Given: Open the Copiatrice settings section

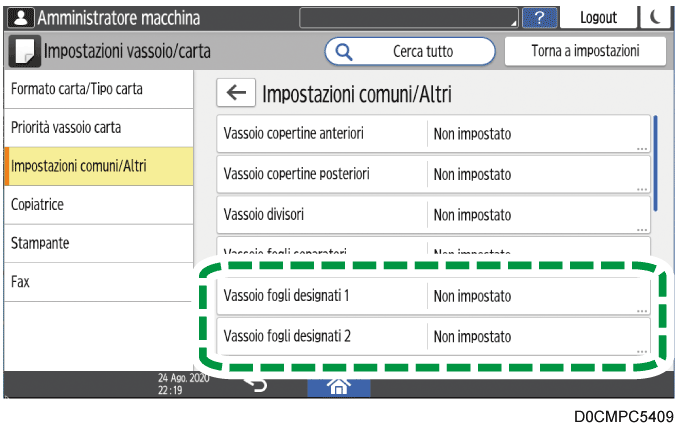Looking at the screenshot, I should 97,204.
